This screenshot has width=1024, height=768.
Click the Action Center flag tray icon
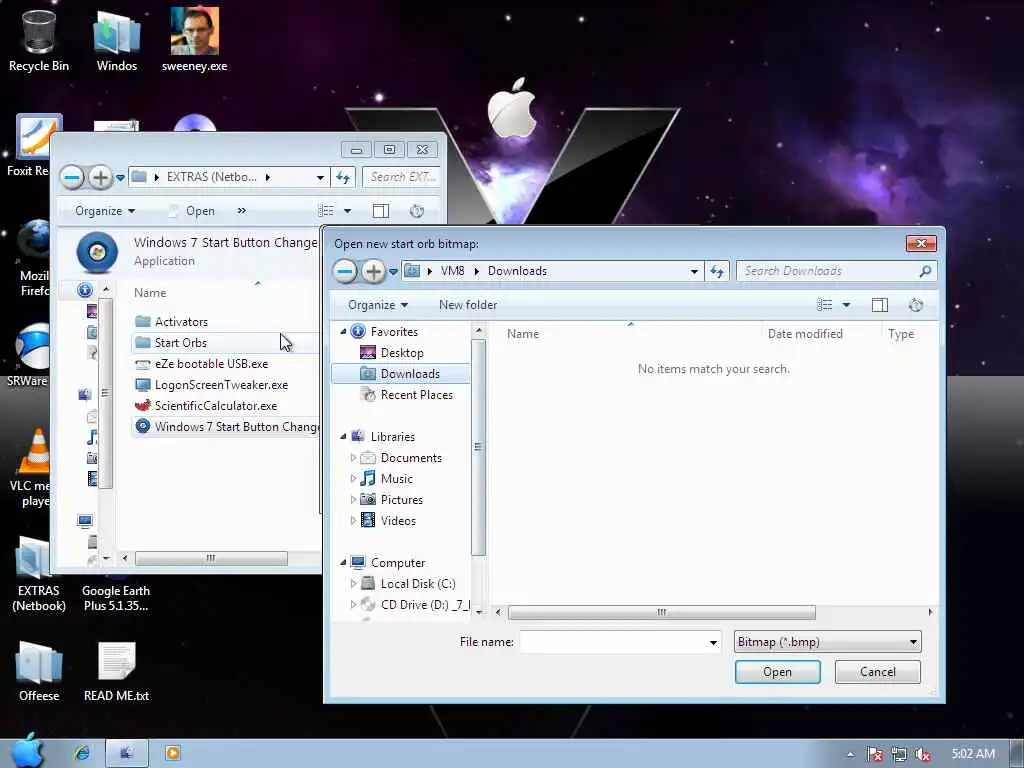874,754
